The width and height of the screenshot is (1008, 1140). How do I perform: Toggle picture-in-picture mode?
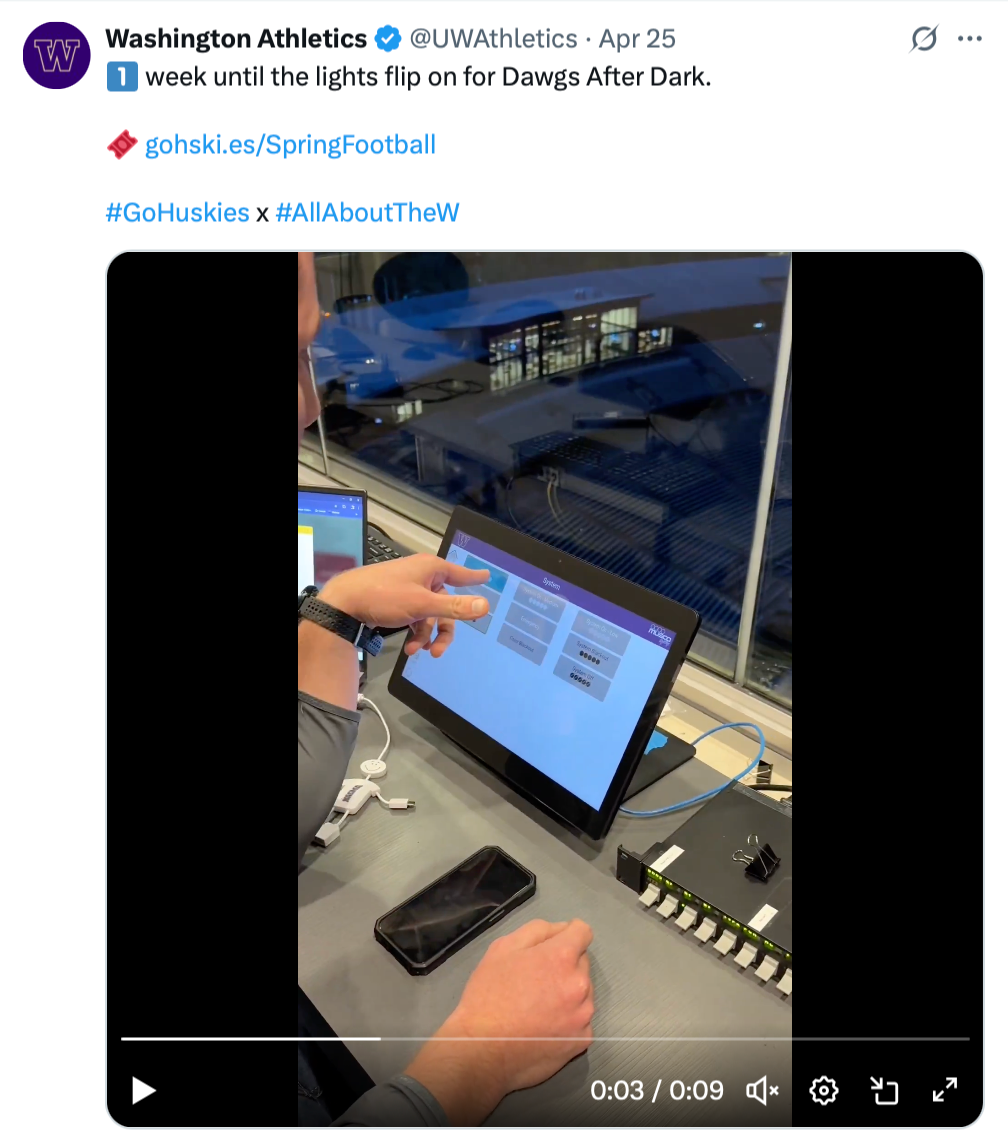[884, 1091]
